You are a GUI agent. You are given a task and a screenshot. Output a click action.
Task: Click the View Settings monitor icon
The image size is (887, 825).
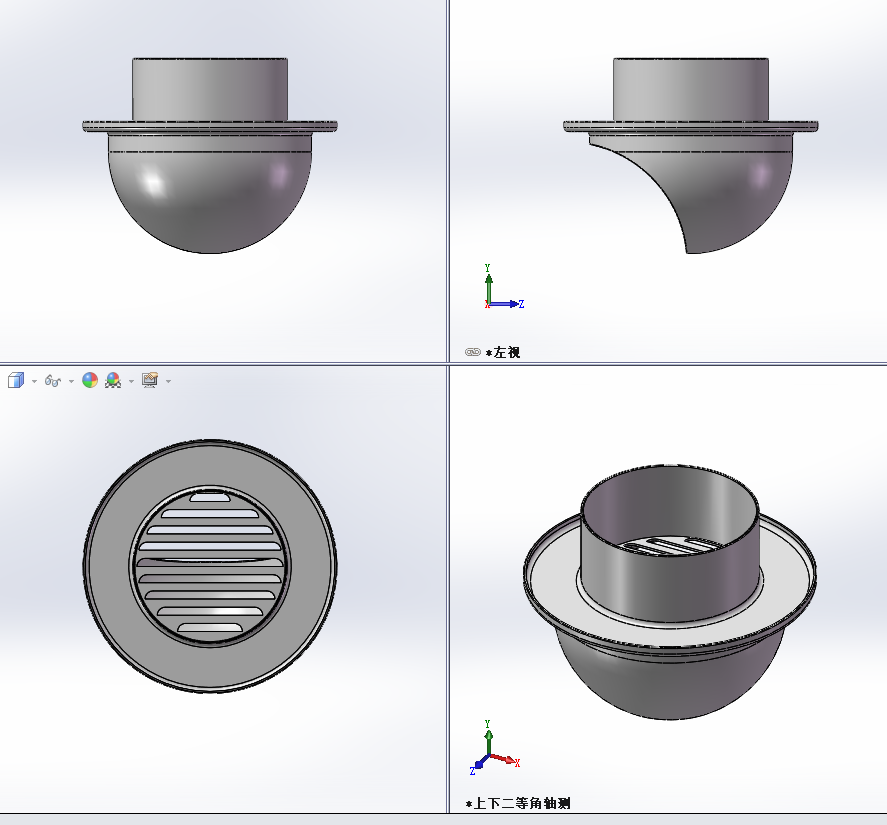[x=150, y=380]
